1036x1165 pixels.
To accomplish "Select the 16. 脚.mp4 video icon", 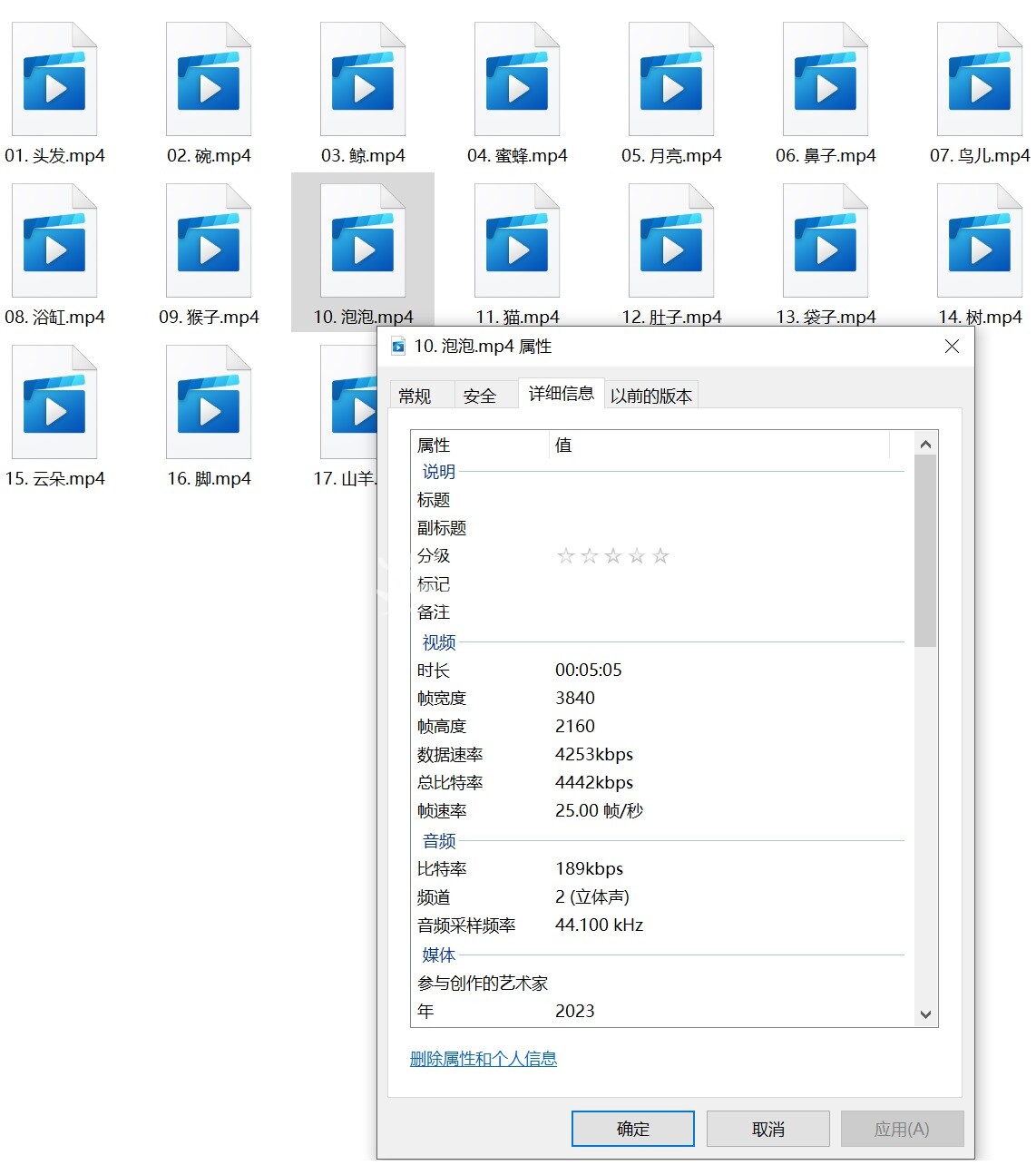I will (x=209, y=405).
